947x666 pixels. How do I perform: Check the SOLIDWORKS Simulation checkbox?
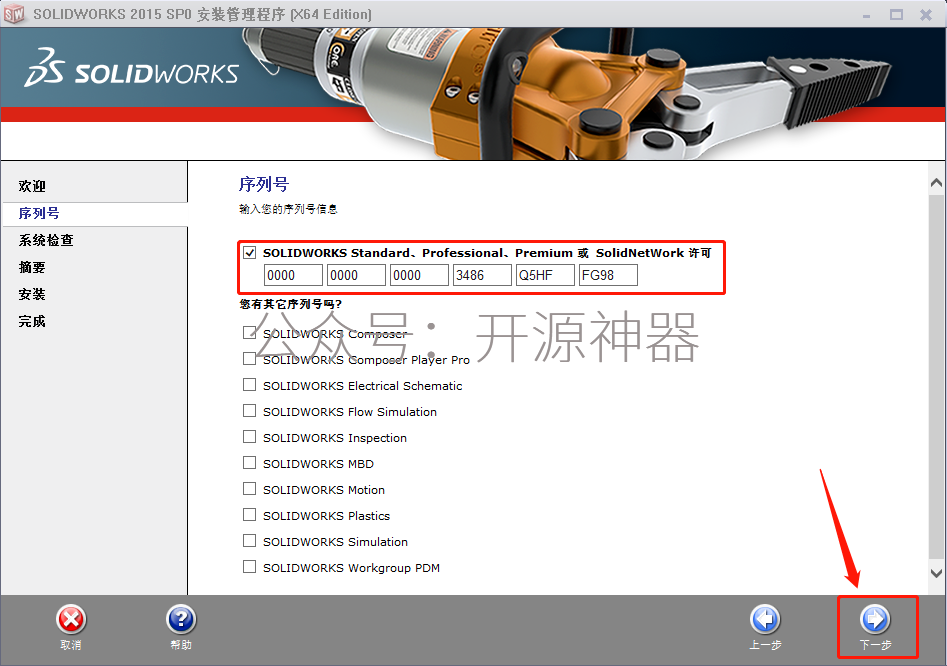[249, 540]
